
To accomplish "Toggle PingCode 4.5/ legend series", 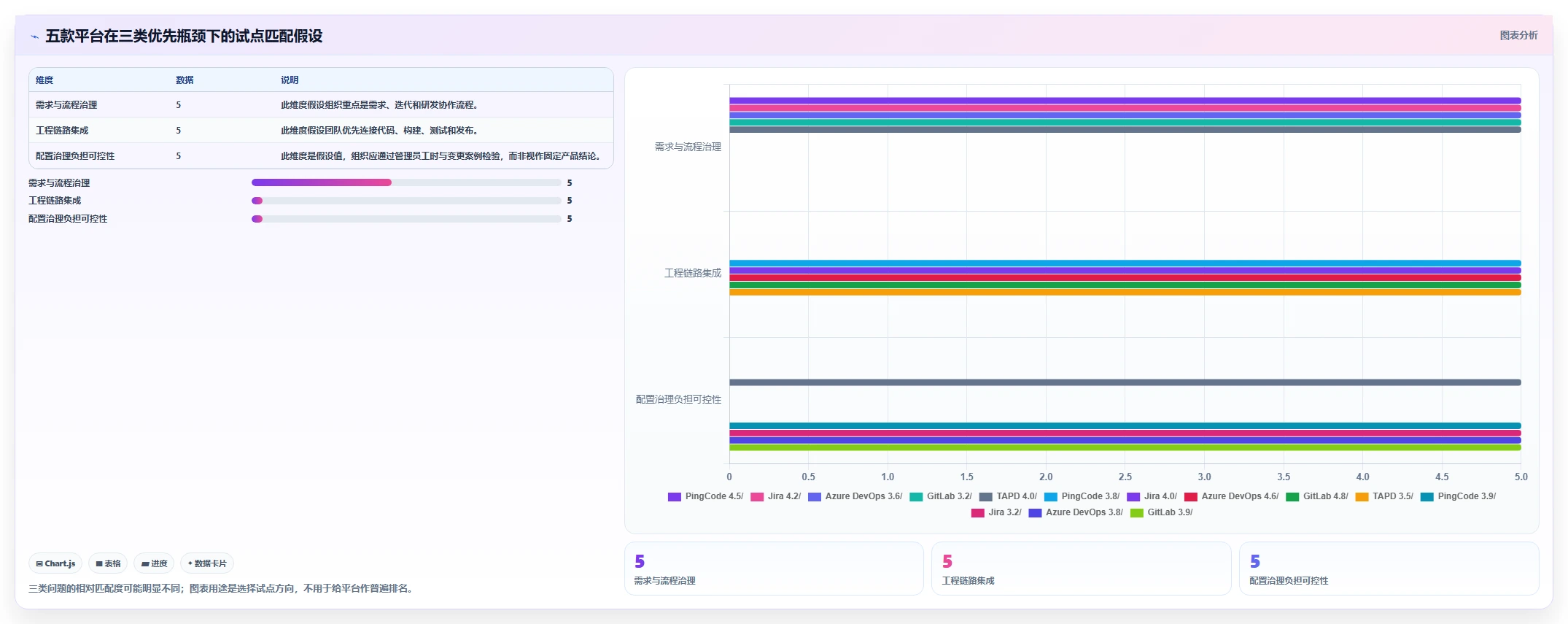I will point(705,496).
